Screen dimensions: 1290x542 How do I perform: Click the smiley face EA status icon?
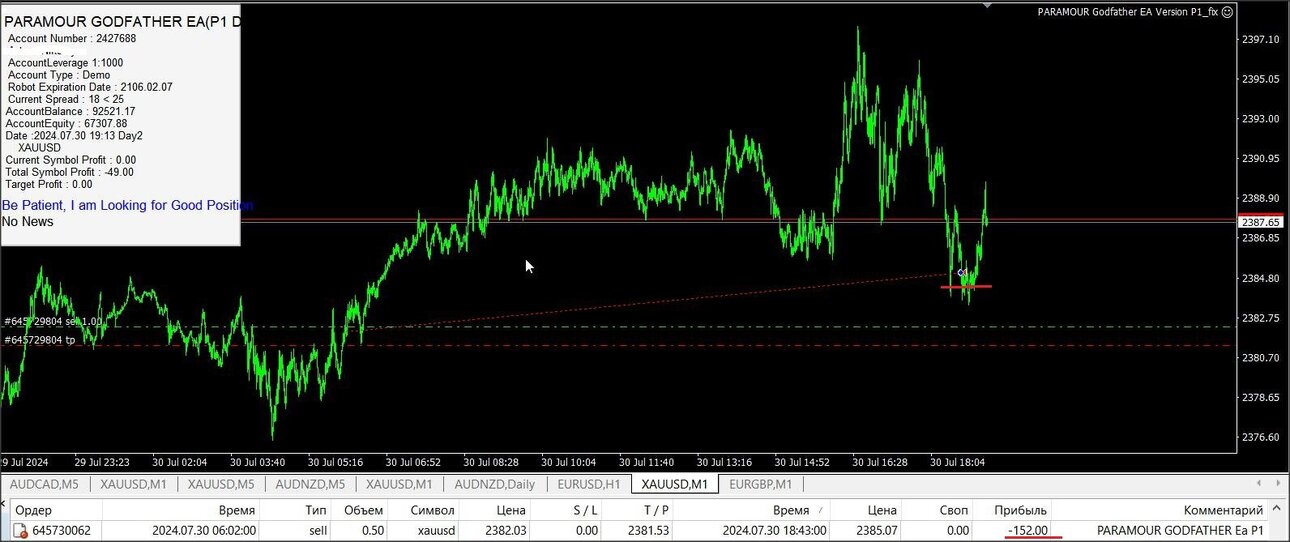point(1228,12)
